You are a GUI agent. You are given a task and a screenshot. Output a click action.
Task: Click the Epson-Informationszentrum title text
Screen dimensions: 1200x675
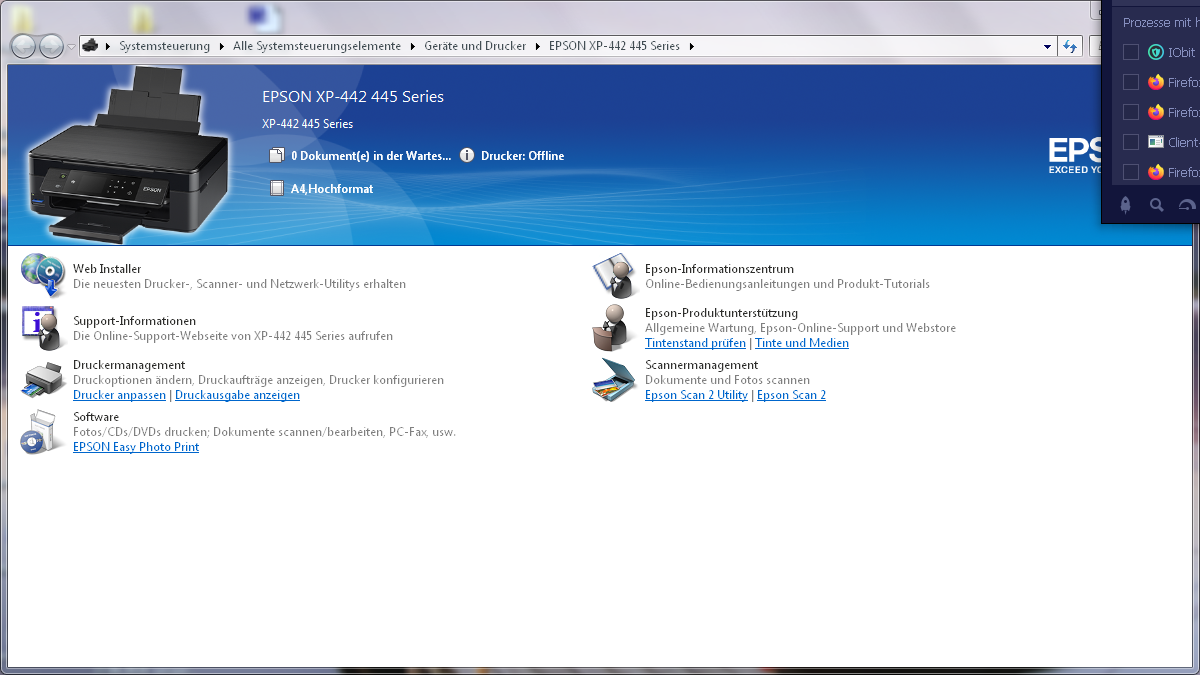tap(719, 269)
